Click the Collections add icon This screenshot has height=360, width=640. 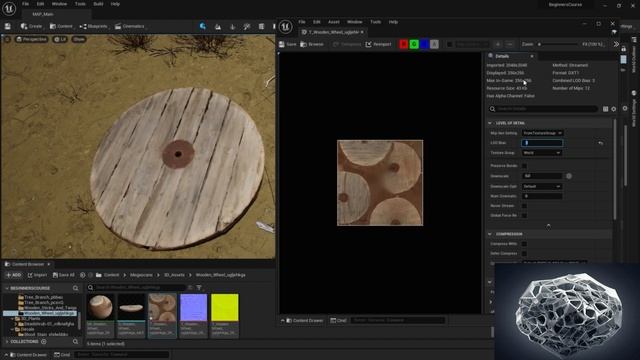44,342
